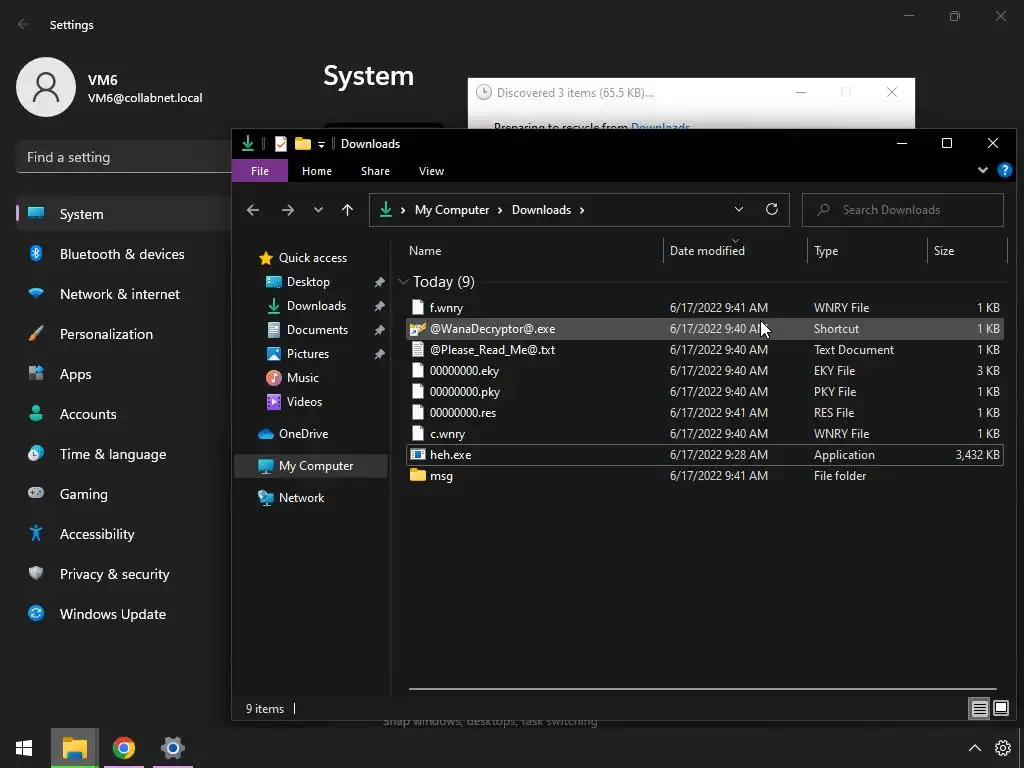Select the 00000000.eky file
This screenshot has width=1024, height=768.
click(705, 370)
